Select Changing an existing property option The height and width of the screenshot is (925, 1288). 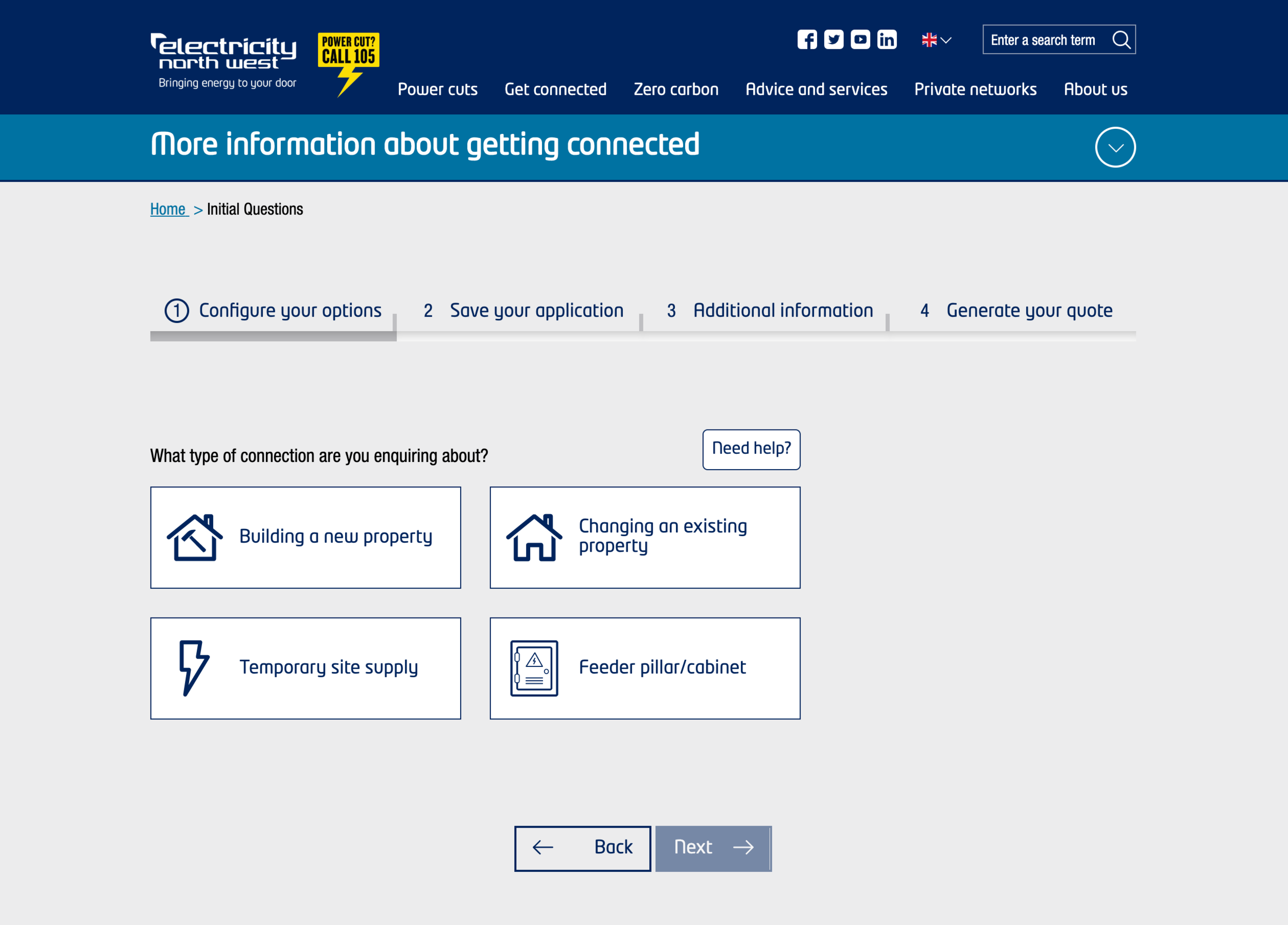click(645, 537)
